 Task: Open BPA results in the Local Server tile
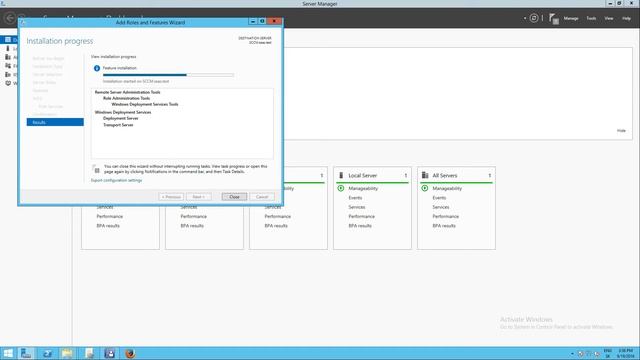click(360, 226)
